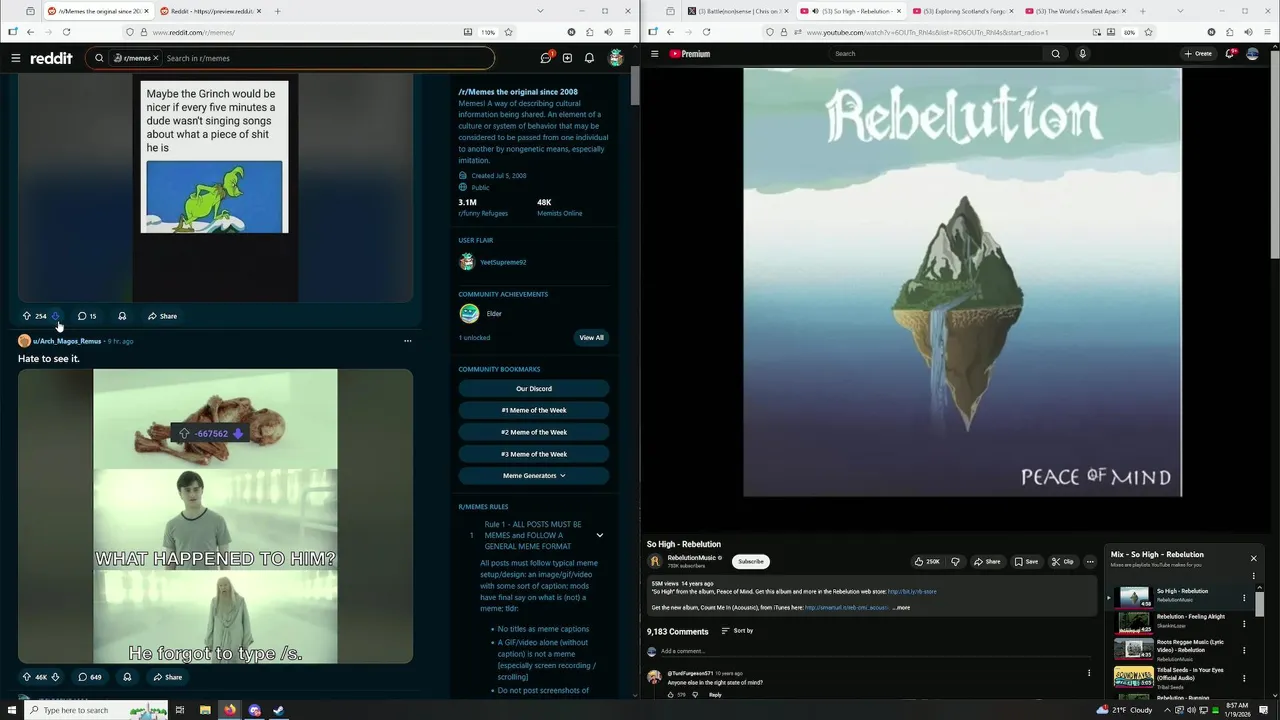Screen dimensions: 1280x720
Task: Upvote the Hate to see it post
Action: (27, 677)
